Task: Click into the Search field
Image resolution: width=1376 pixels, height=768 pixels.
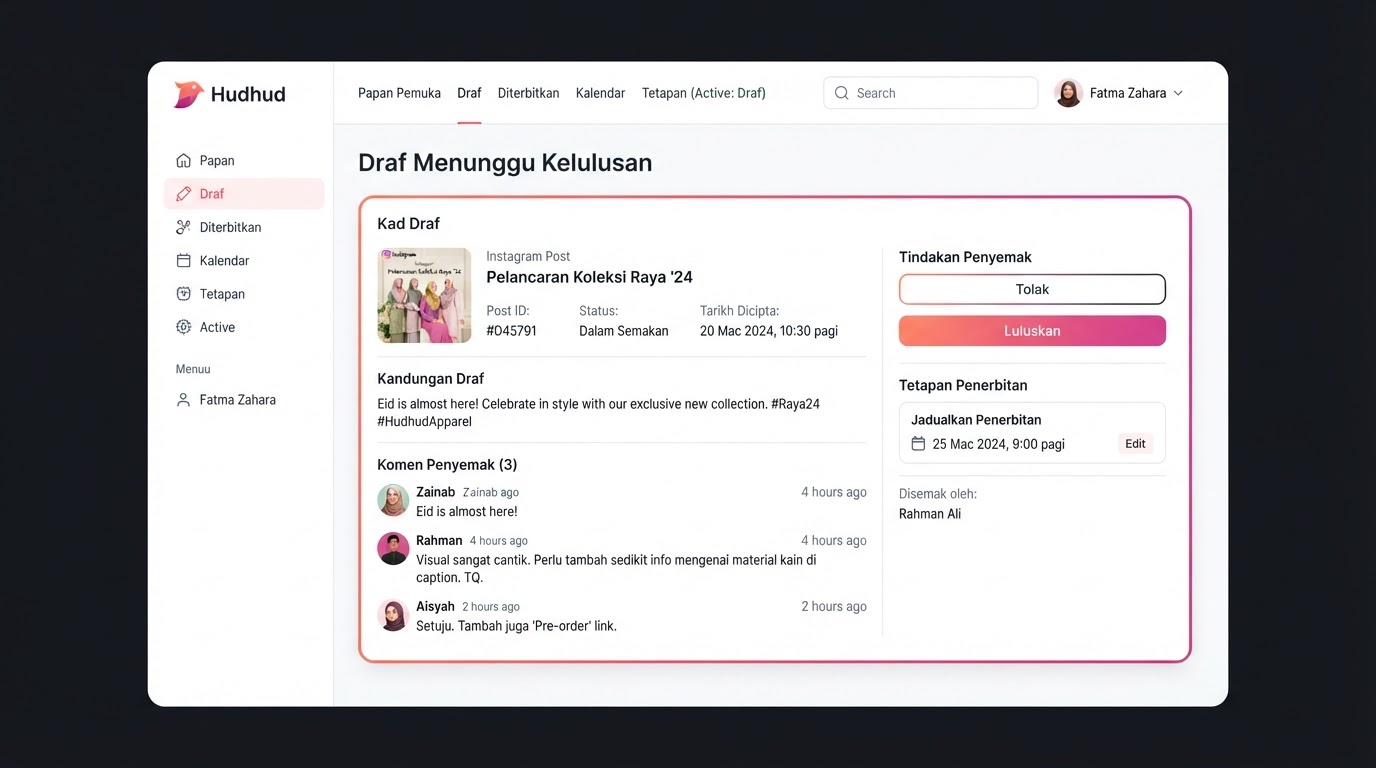Action: (x=930, y=93)
